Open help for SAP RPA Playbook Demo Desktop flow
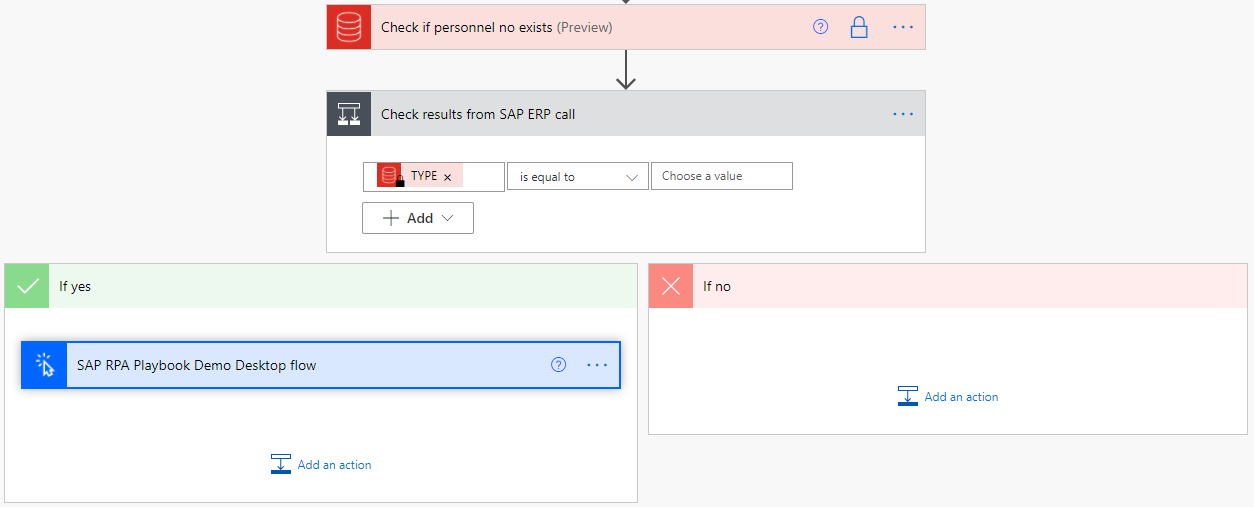 [x=559, y=365]
